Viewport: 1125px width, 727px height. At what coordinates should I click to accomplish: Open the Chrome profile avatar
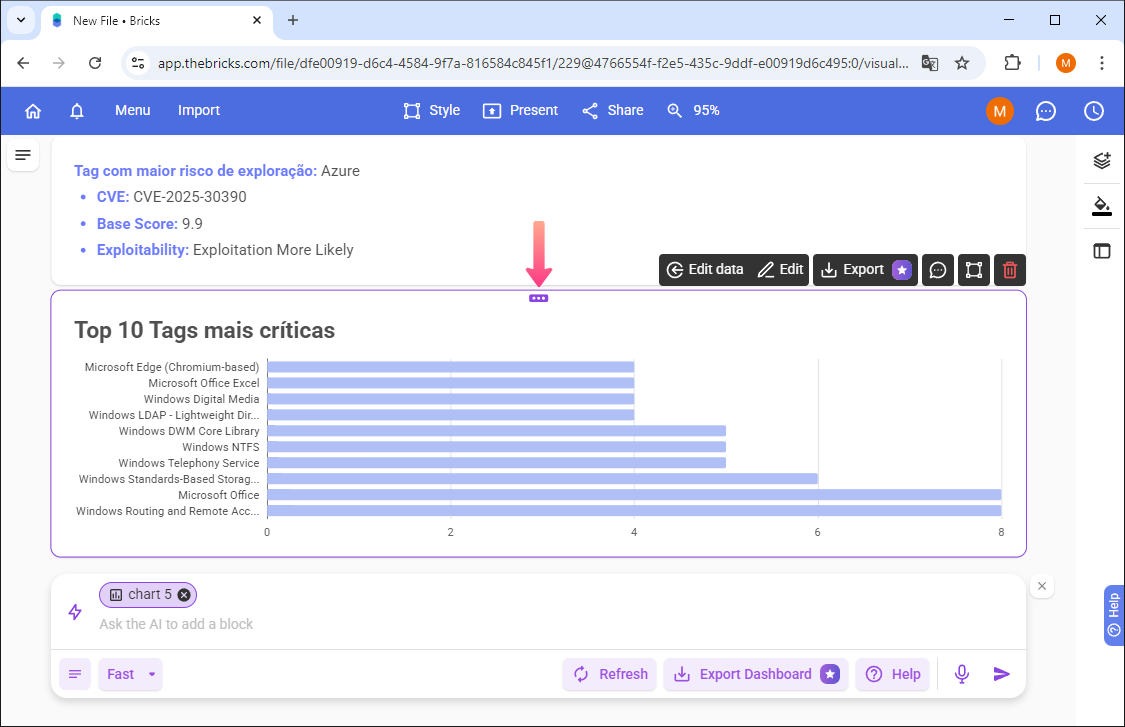pyautogui.click(x=1065, y=63)
